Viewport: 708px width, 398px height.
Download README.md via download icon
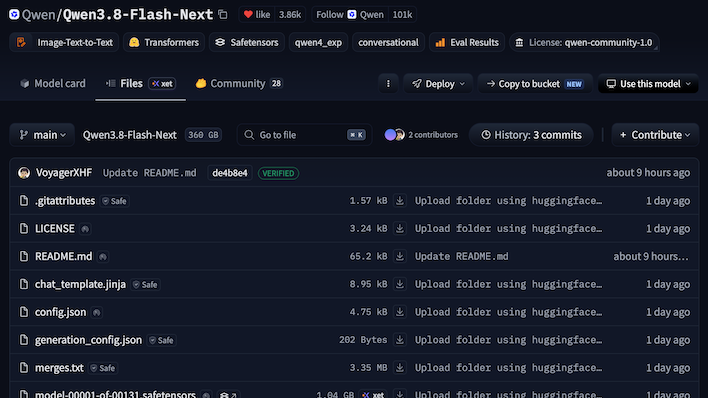tap(400, 256)
